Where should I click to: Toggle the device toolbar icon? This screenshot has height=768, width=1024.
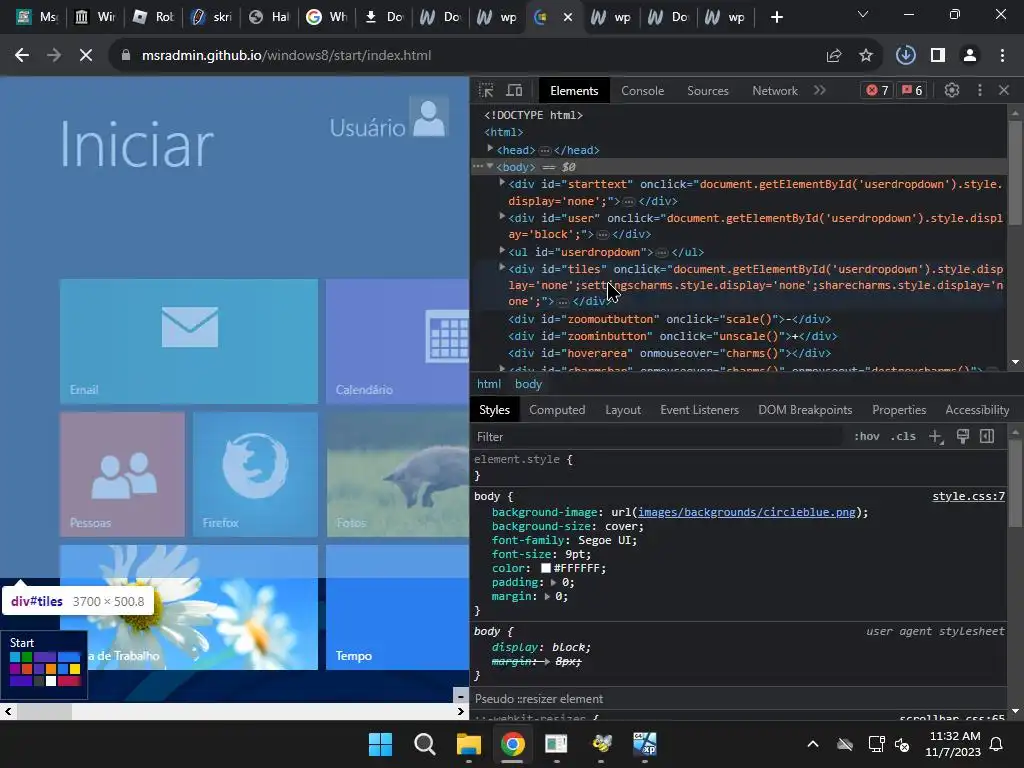[x=515, y=90]
